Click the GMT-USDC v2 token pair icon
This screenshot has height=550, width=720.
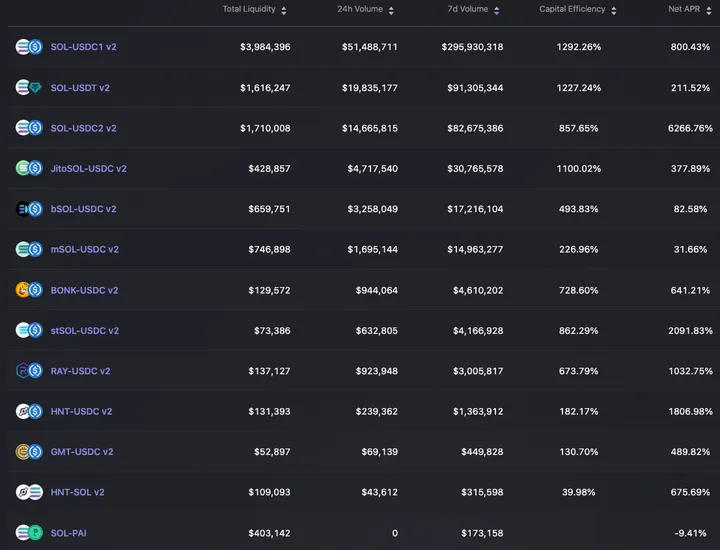[x=28, y=452]
